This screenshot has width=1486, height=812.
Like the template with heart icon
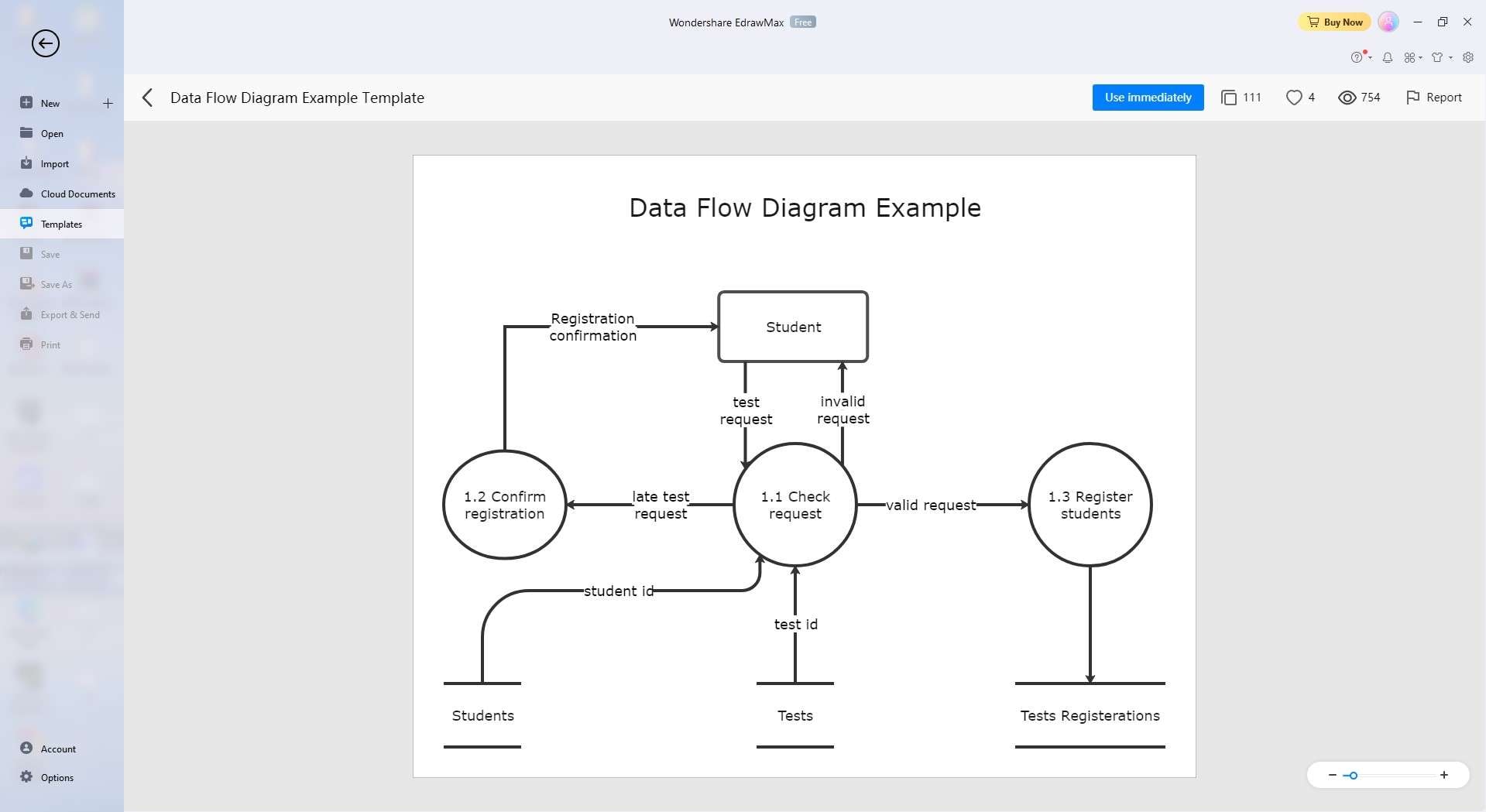pos(1293,98)
